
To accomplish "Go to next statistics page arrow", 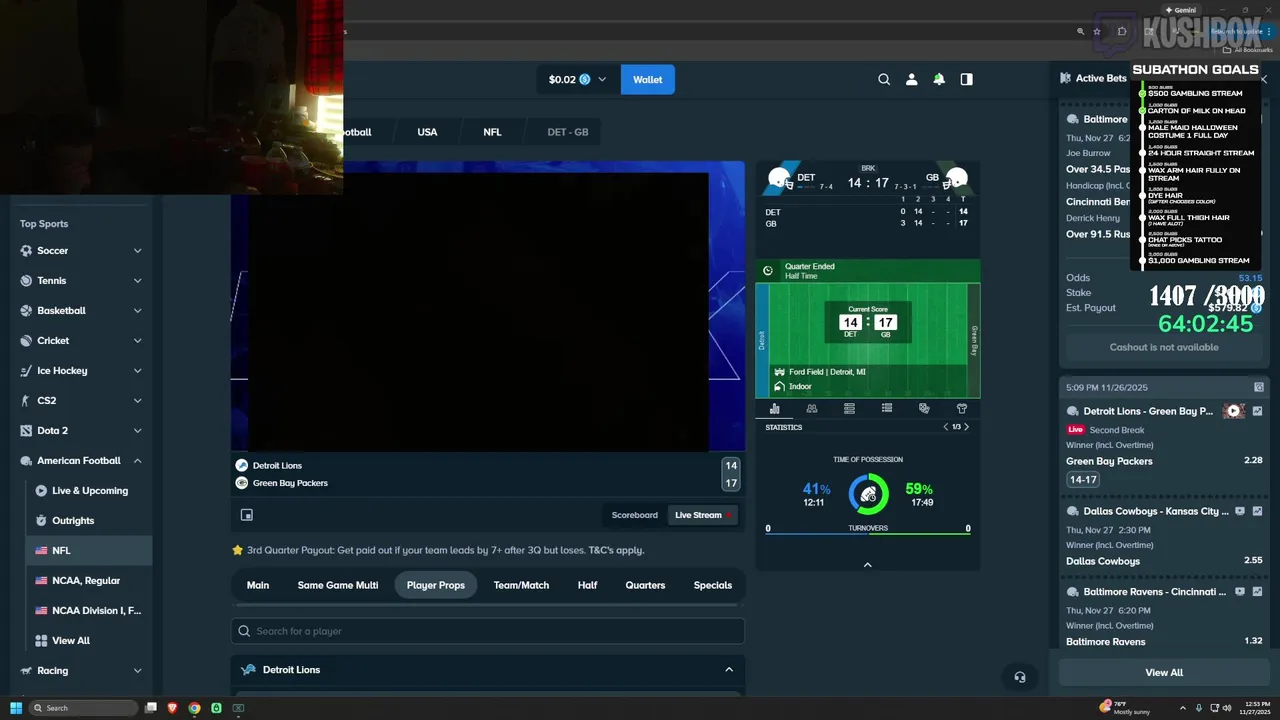I will (966, 427).
